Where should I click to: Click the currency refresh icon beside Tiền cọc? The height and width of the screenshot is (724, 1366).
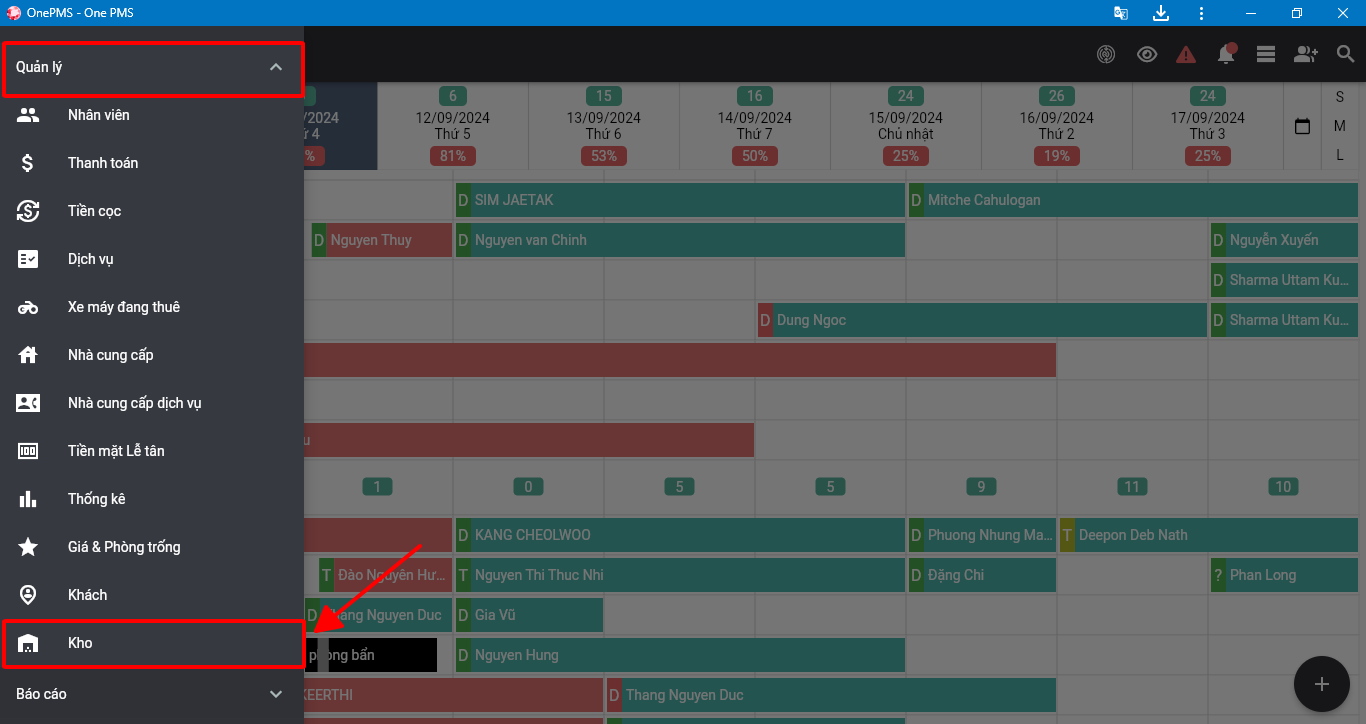pos(28,211)
